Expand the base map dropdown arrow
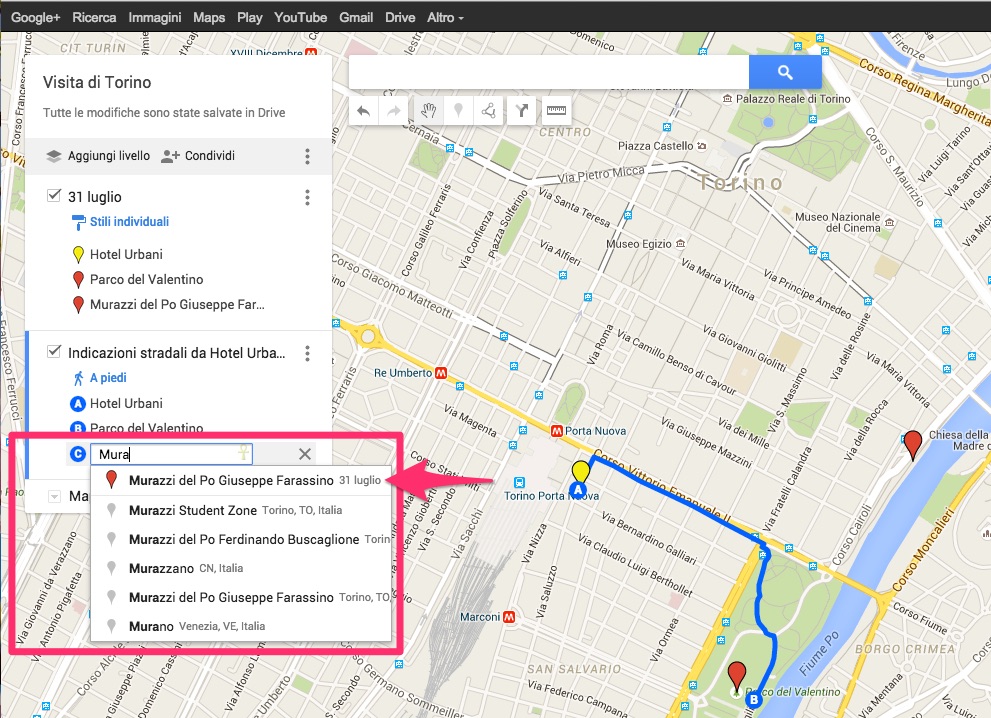 (54, 496)
